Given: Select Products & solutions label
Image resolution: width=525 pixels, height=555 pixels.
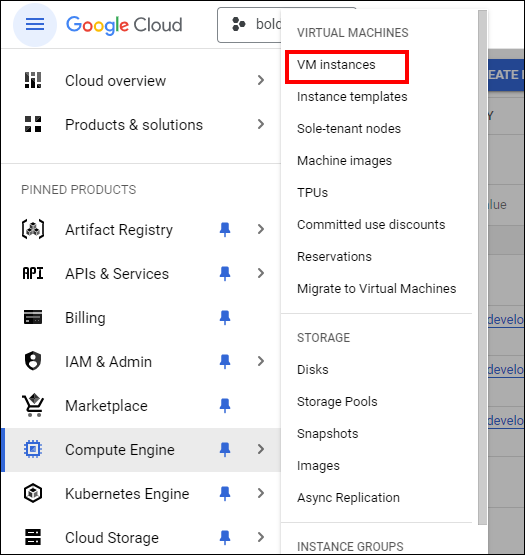Looking at the screenshot, I should click(134, 125).
